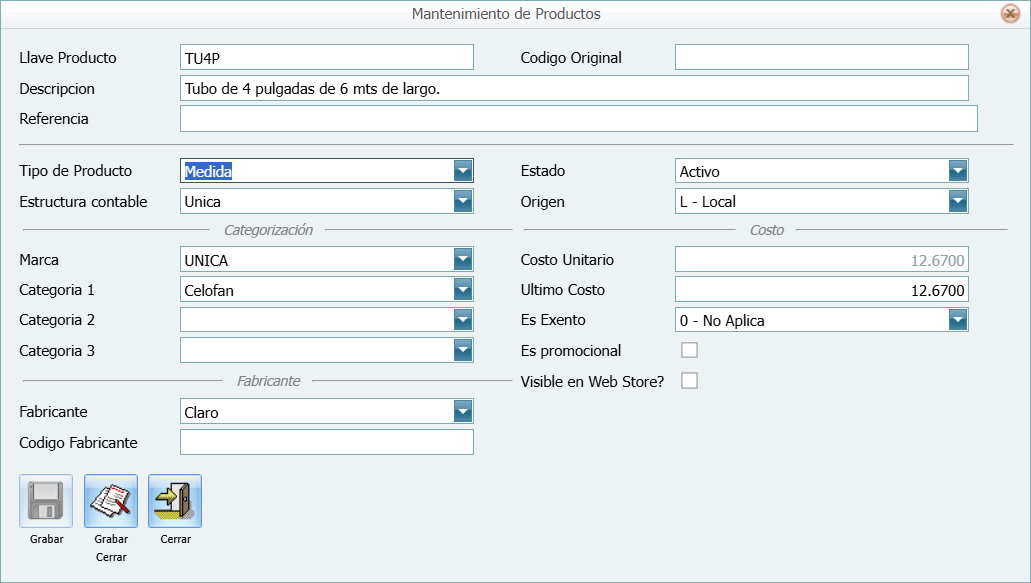
Task: Click into the Descripcion field
Action: [574, 88]
